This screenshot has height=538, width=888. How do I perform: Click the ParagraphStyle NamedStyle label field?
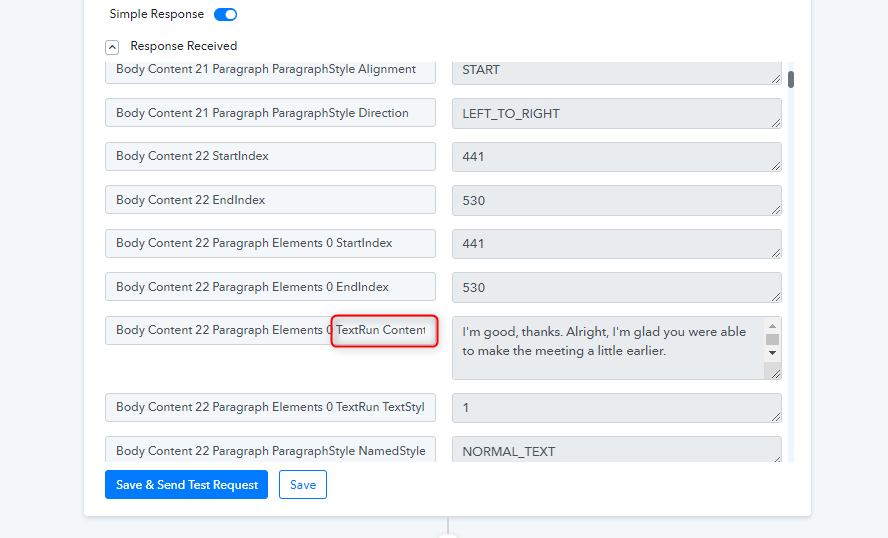pos(270,451)
